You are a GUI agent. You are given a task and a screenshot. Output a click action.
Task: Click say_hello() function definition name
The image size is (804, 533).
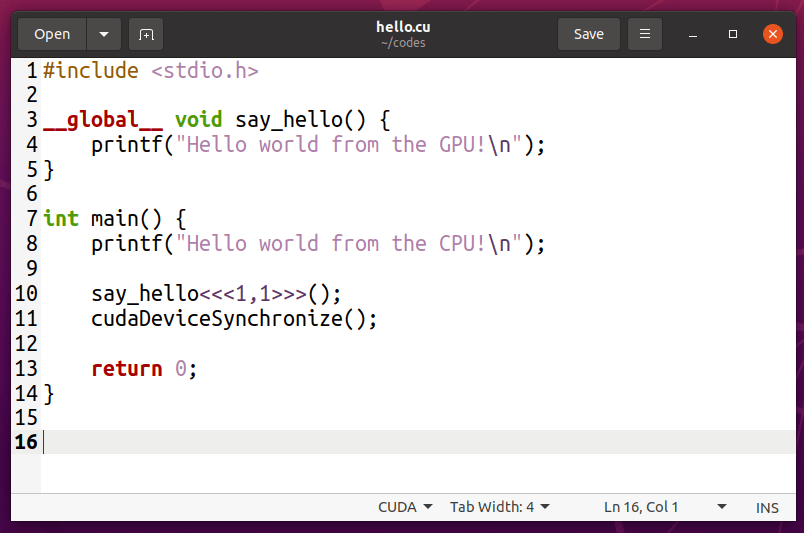pos(300,120)
